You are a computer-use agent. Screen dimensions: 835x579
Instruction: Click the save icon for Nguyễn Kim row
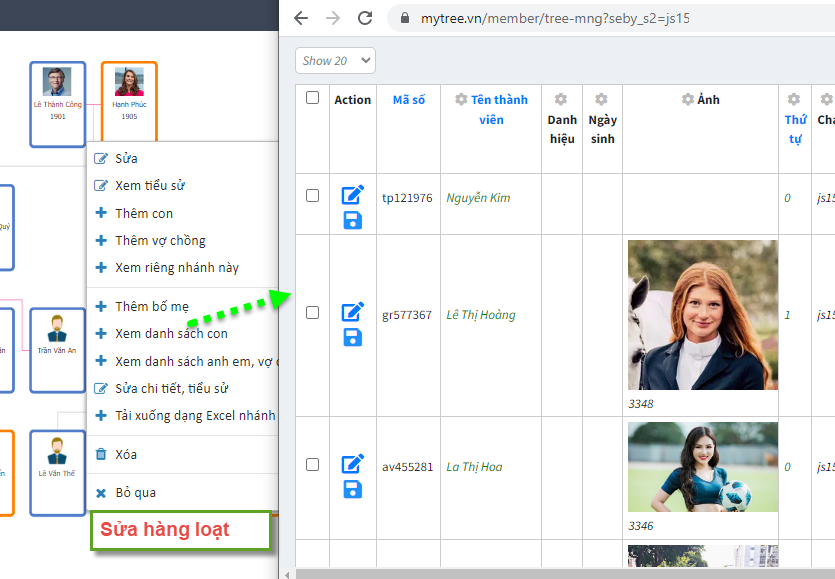pyautogui.click(x=352, y=219)
